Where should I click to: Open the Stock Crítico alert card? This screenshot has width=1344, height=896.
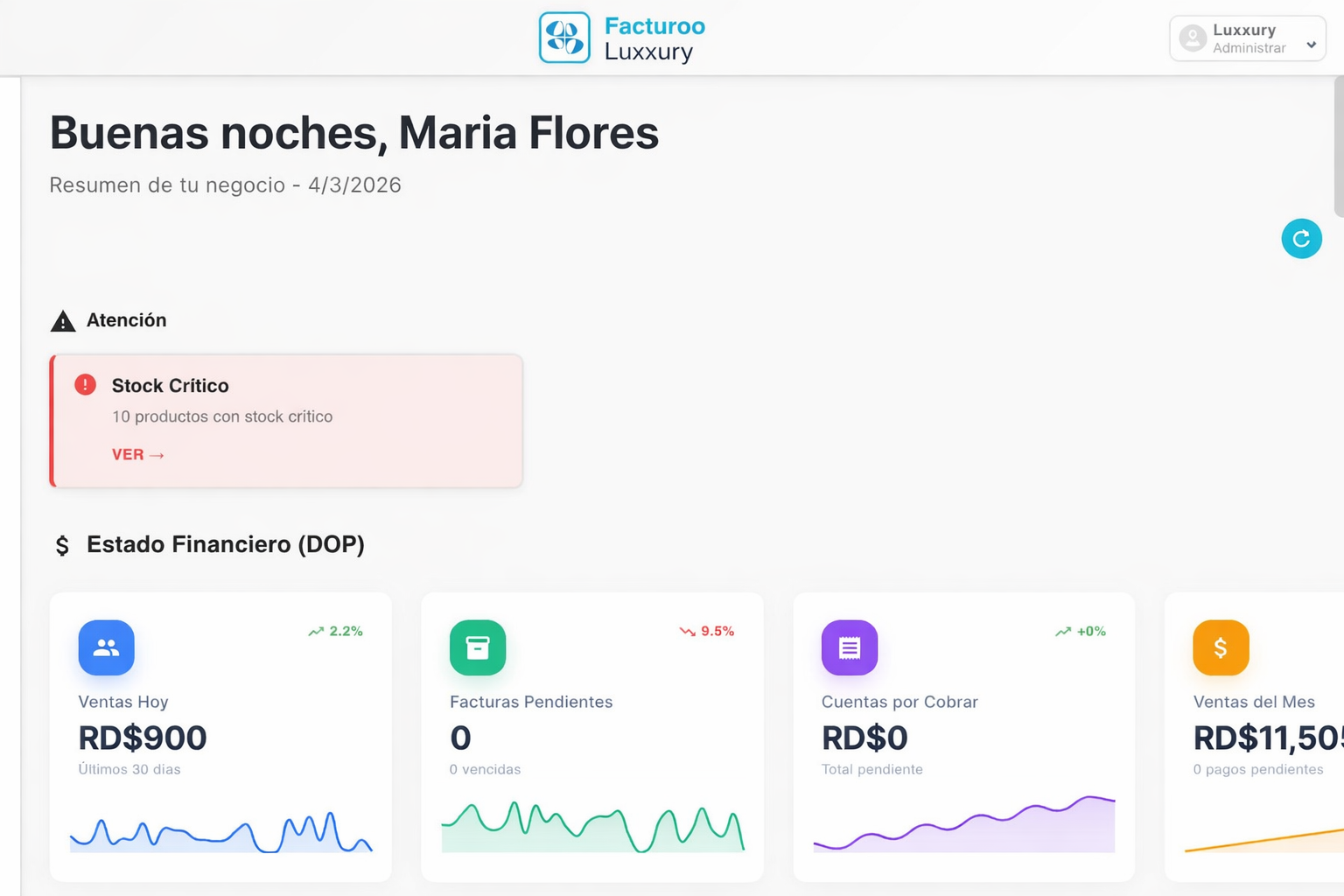click(x=286, y=421)
